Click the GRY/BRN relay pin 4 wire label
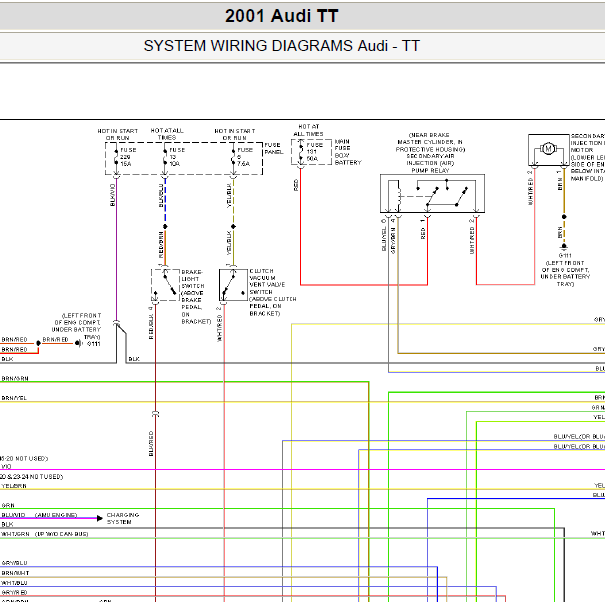Screen dimensions: 605x602 coord(393,240)
